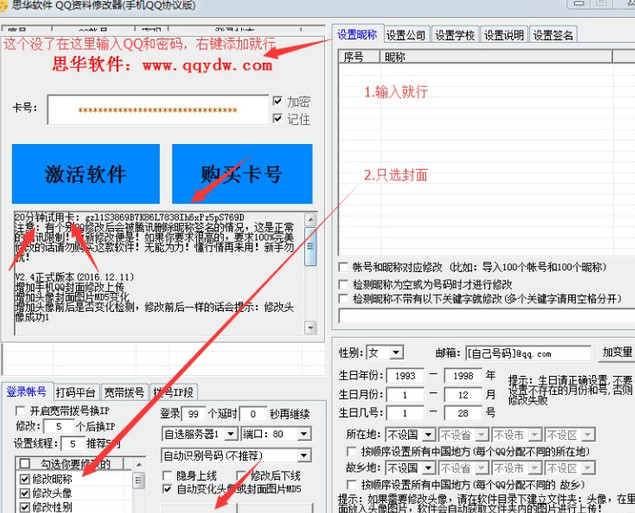Click scroll-up arrow of the modify-options list
Viewport: 635px width, 513px height.
pos(139,464)
